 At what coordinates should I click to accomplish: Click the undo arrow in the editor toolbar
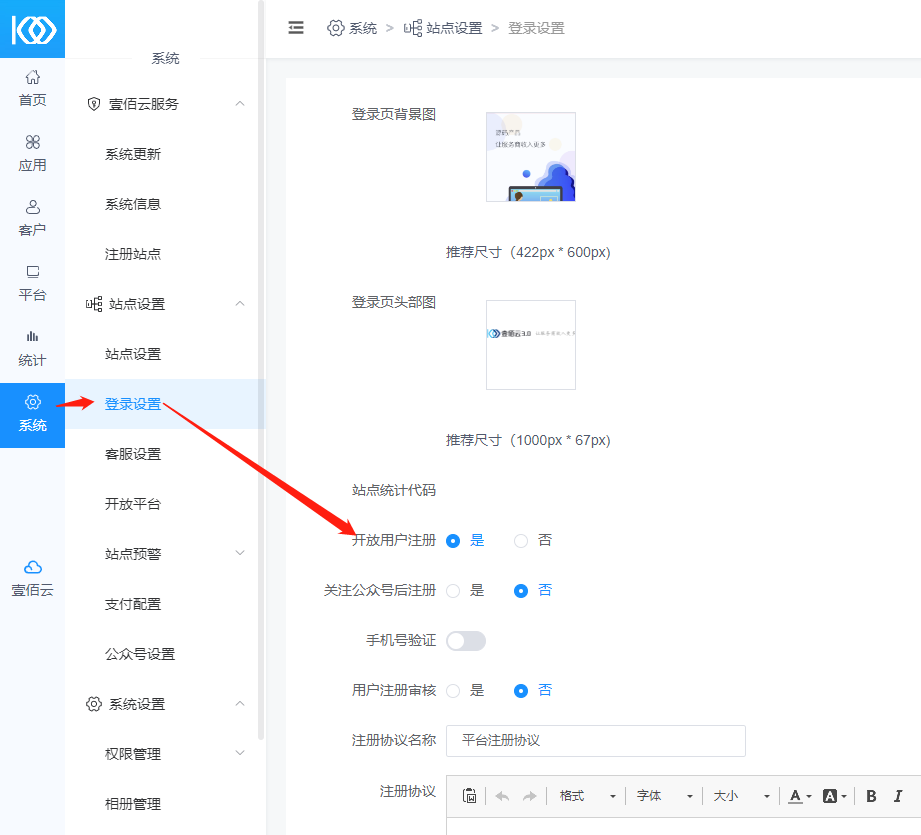pos(502,796)
